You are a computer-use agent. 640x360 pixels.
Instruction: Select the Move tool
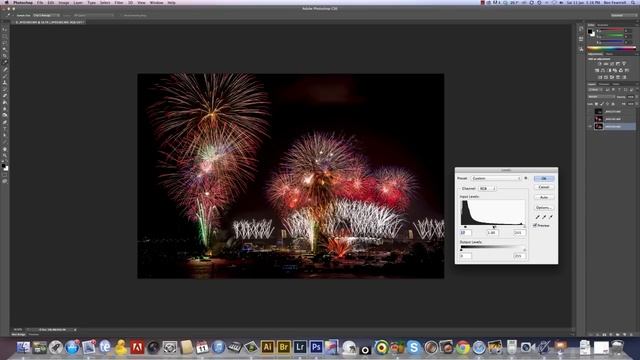[x=5, y=29]
